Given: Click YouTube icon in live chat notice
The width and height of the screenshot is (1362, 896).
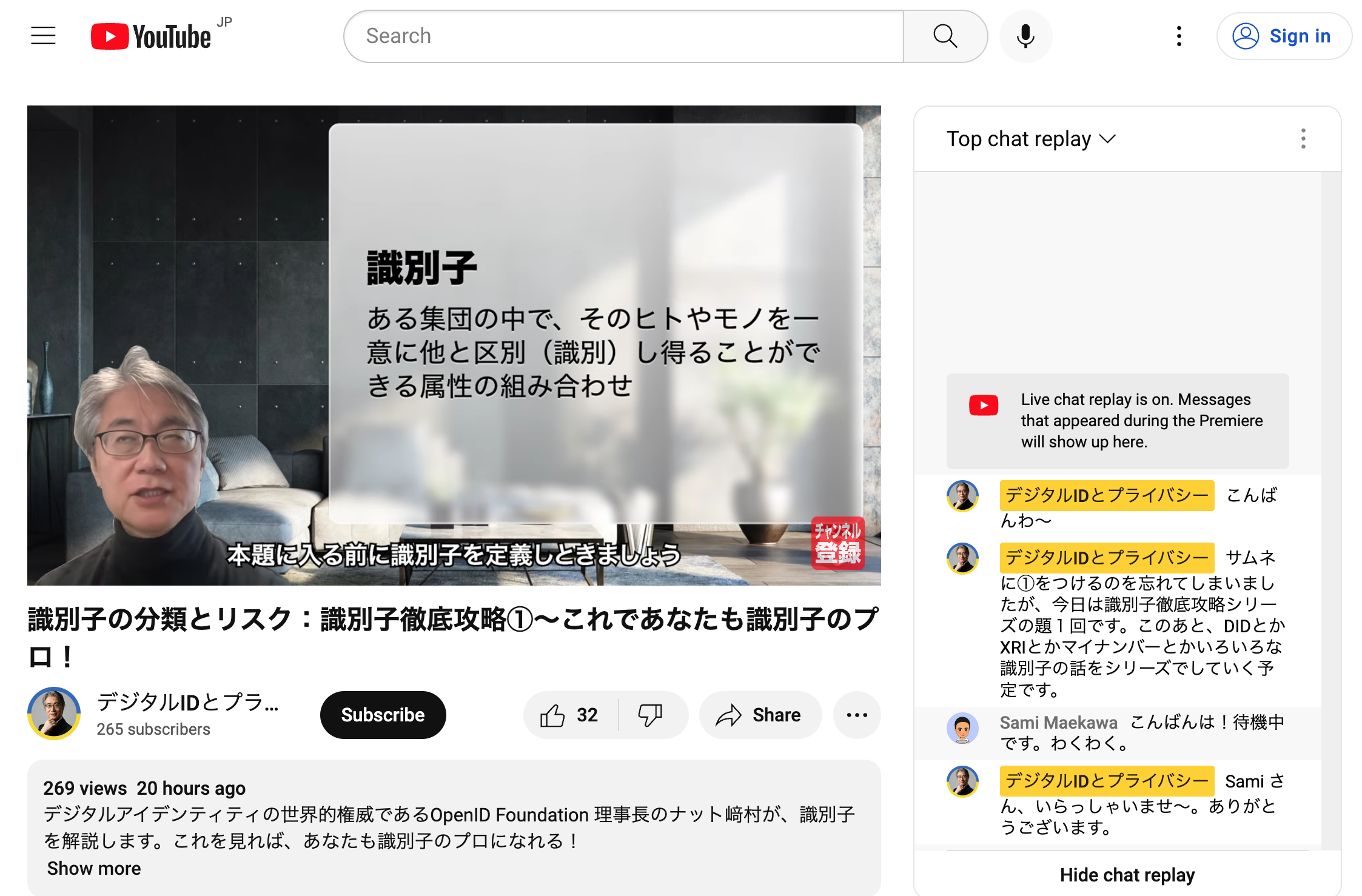Looking at the screenshot, I should [984, 405].
